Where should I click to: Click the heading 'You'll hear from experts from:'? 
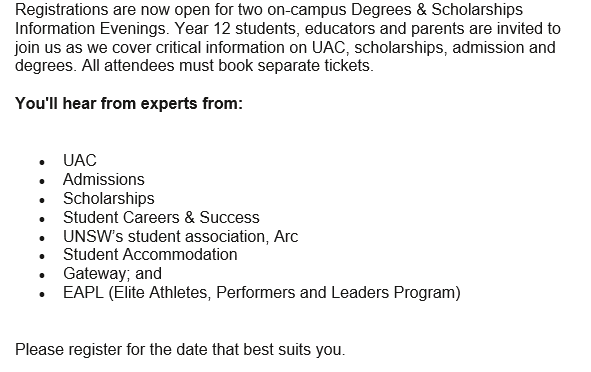129,103
